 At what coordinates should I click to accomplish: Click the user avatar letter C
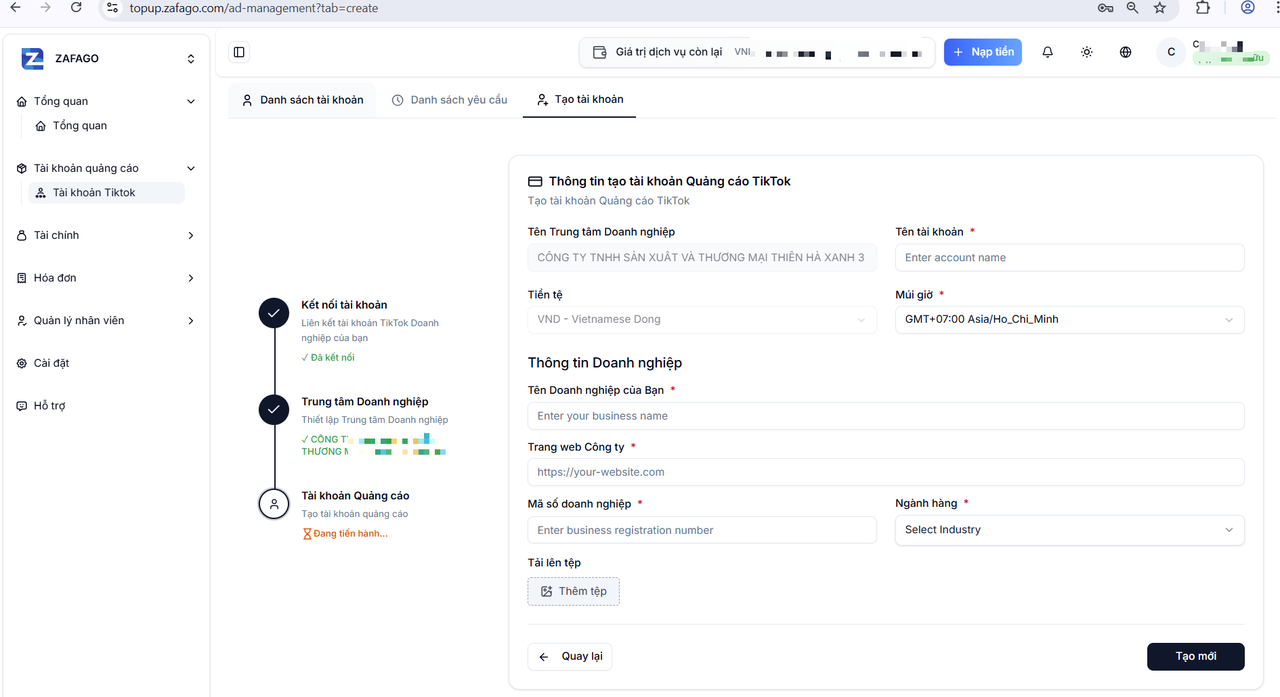coord(1171,52)
